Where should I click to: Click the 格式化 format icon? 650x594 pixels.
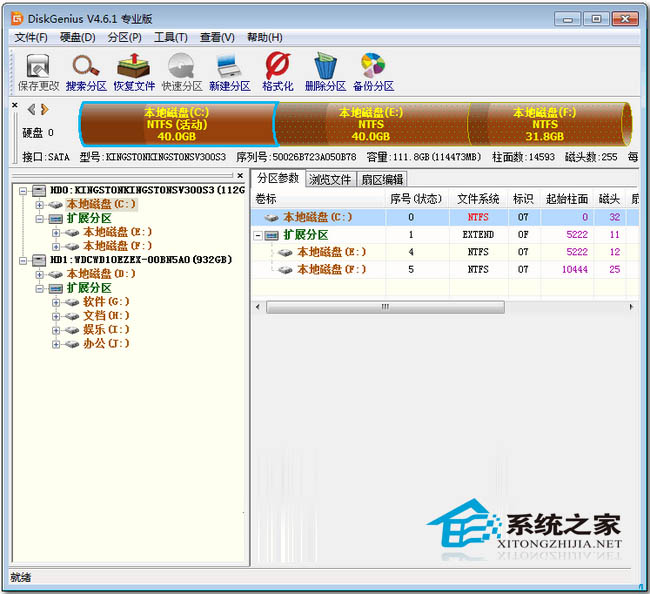click(278, 73)
